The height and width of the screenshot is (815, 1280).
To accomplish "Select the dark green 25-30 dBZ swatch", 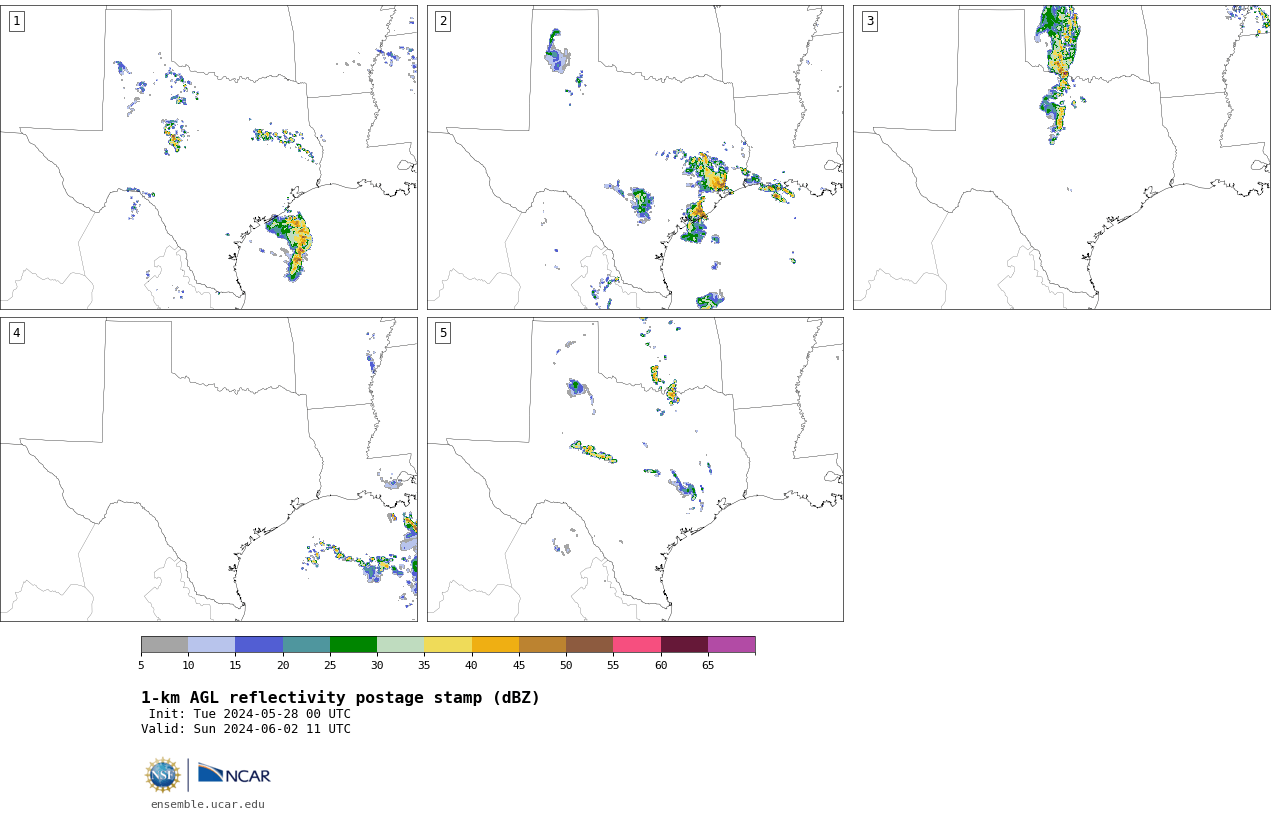I will click(353, 644).
